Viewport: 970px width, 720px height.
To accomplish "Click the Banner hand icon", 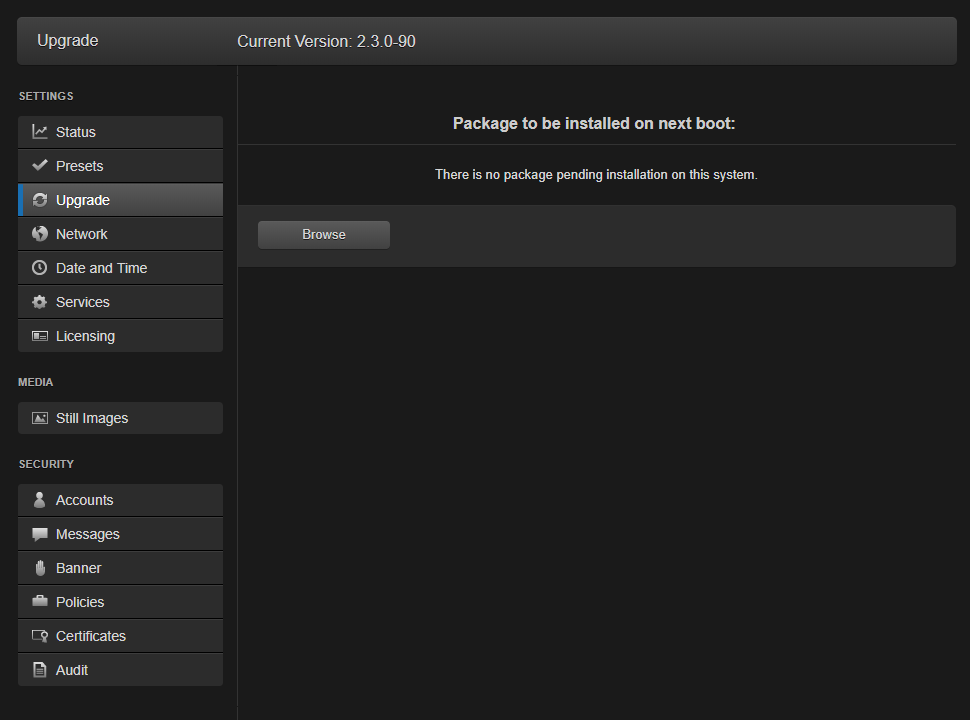I will point(40,568).
